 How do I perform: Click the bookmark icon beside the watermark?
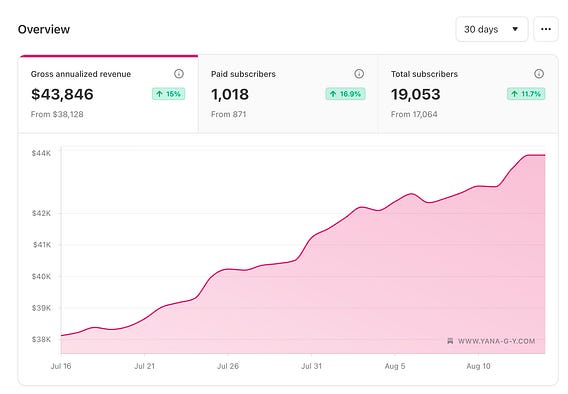point(450,341)
